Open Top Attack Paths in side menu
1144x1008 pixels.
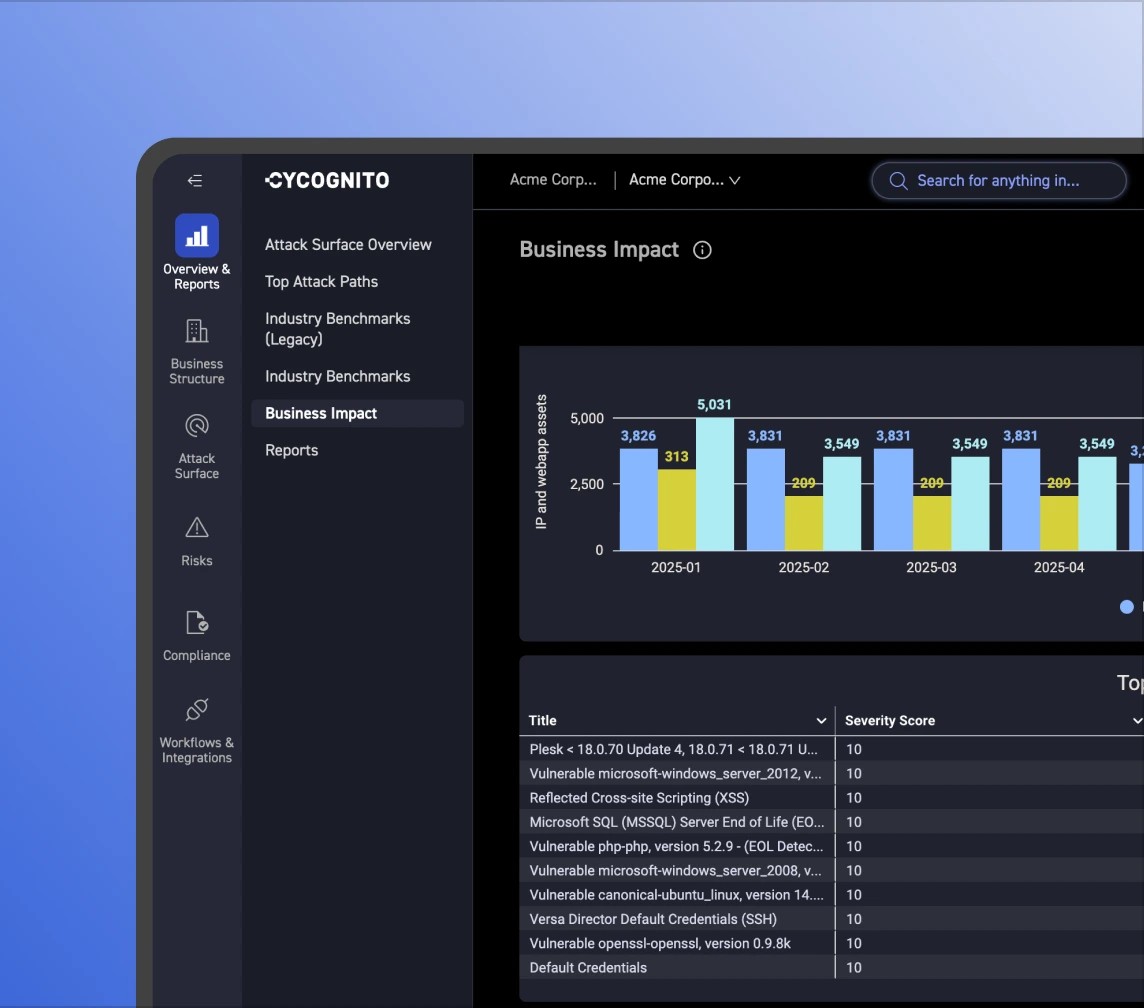pyautogui.click(x=321, y=282)
